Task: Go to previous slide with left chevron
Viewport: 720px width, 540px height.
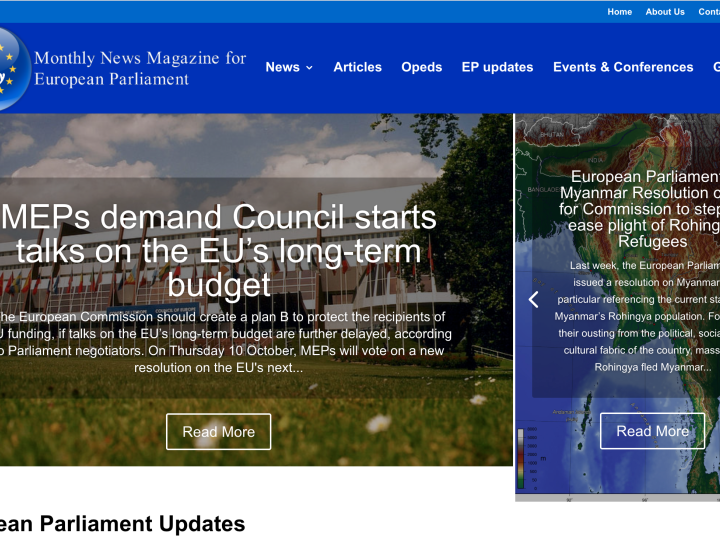Action: pos(533,300)
